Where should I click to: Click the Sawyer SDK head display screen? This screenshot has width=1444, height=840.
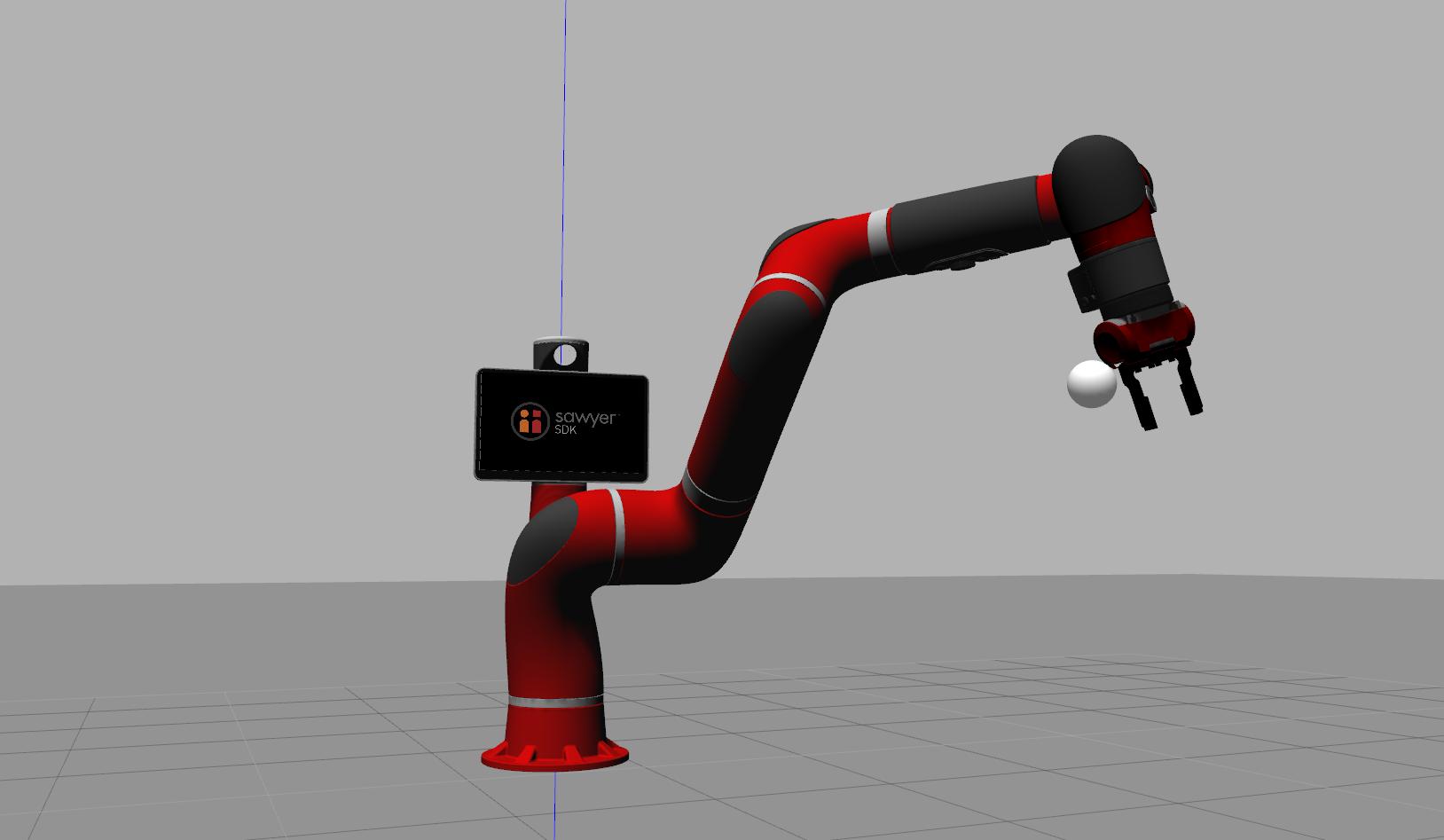[562, 426]
